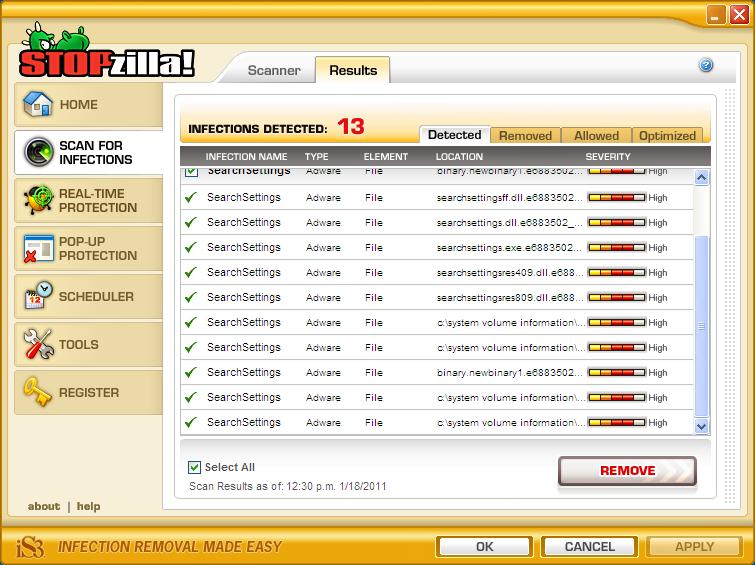Click severity bar of searchsettings.exe row
755x565 pixels.
[617, 248]
